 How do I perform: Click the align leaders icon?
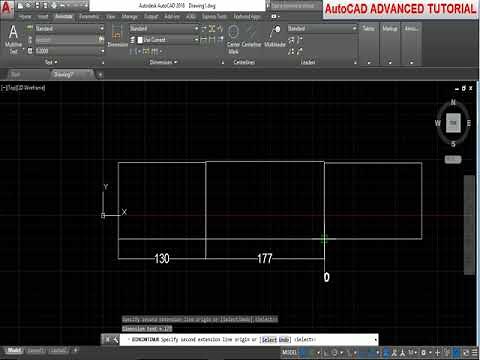pos(291,51)
